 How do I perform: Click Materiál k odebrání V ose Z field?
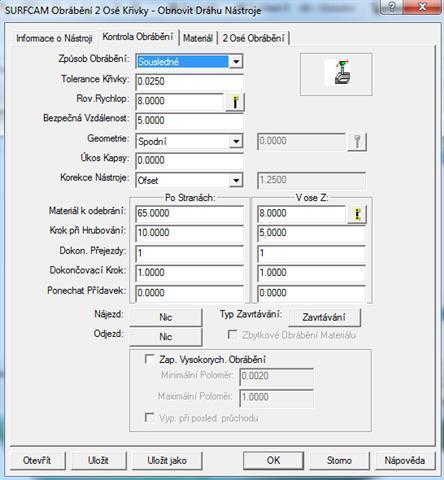coord(301,214)
